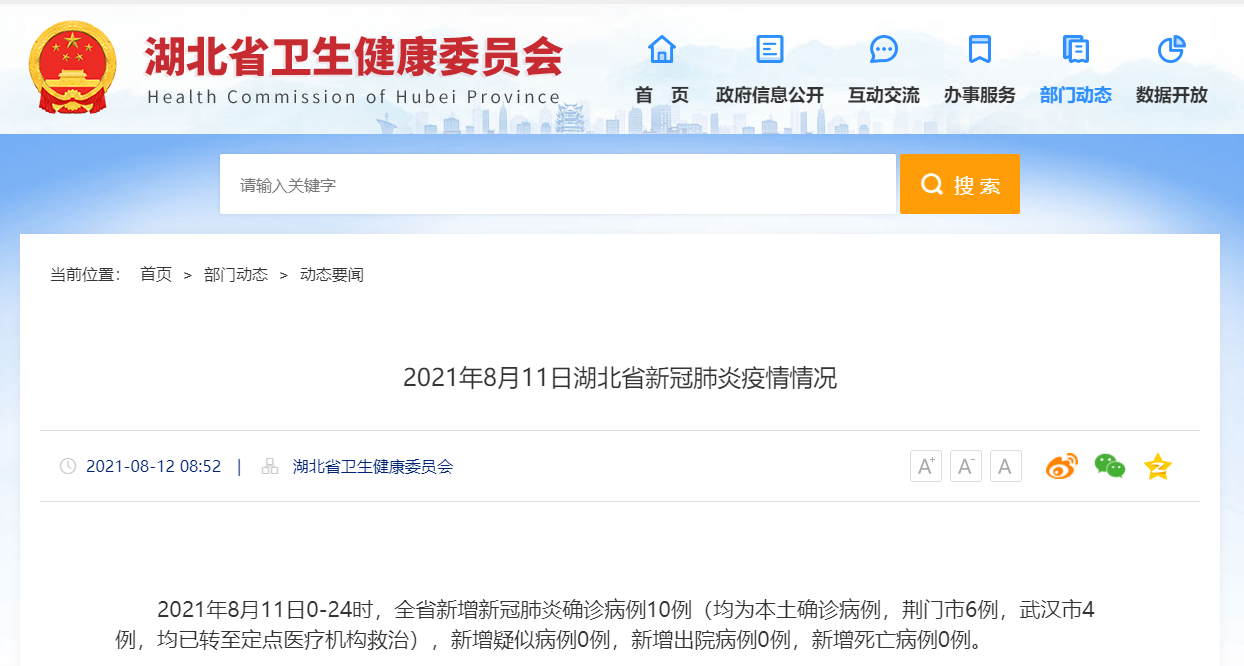1244x666 pixels.
Task: Click the 当前位置 label
Action: 86,274
